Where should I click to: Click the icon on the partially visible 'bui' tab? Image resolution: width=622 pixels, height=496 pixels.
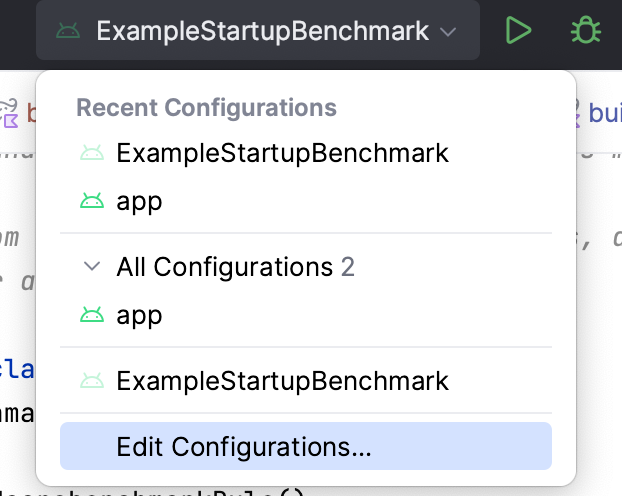(575, 114)
